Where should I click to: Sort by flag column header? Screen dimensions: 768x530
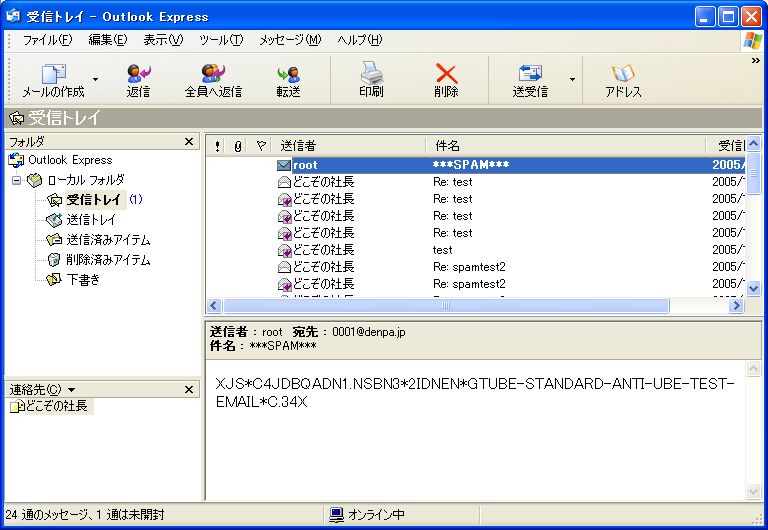[261, 145]
